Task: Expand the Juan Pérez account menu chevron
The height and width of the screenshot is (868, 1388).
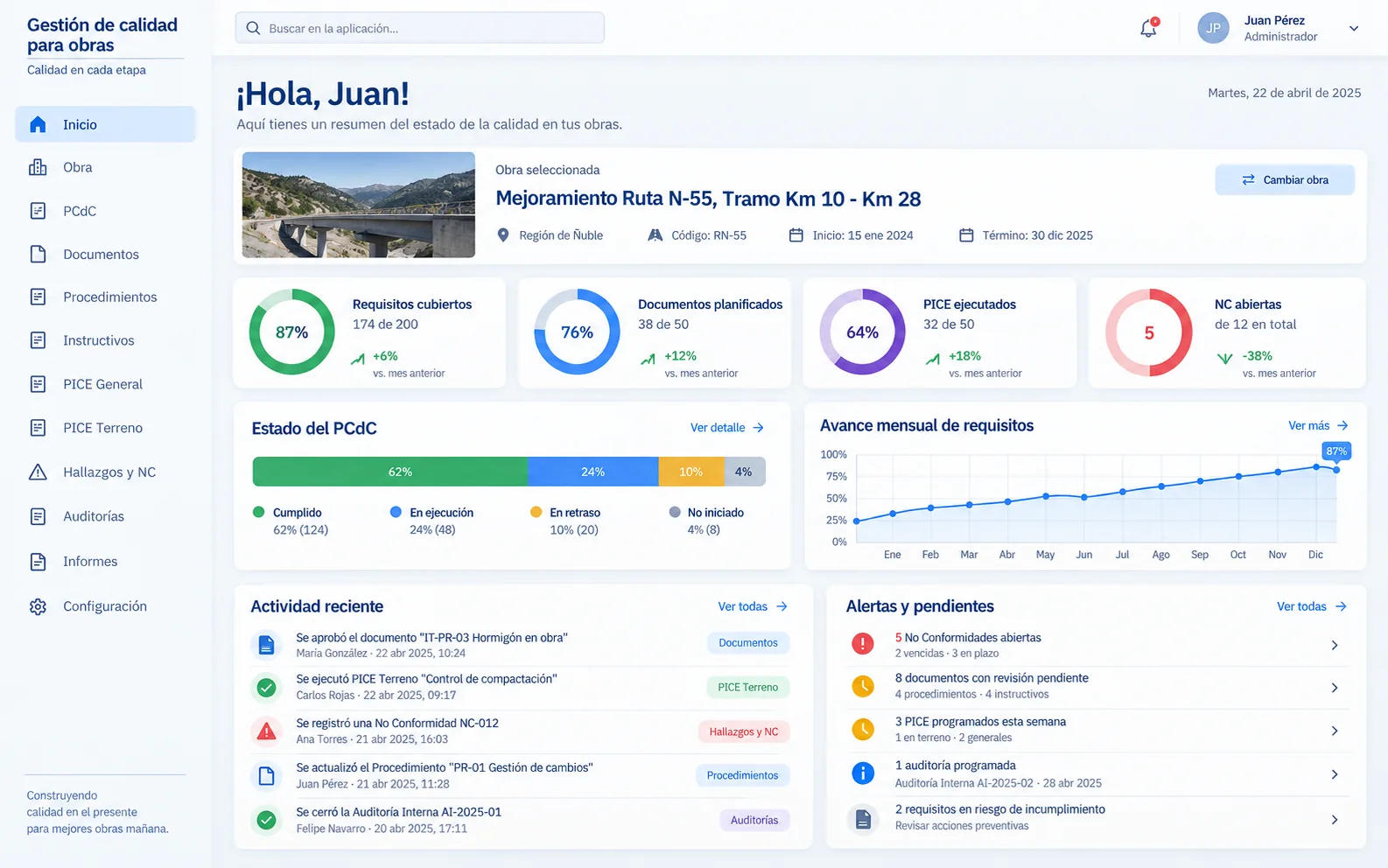Action: pyautogui.click(x=1353, y=28)
